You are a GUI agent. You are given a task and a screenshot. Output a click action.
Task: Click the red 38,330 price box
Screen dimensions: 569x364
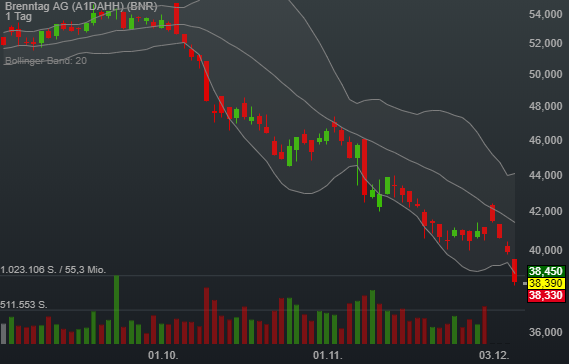tap(546, 295)
